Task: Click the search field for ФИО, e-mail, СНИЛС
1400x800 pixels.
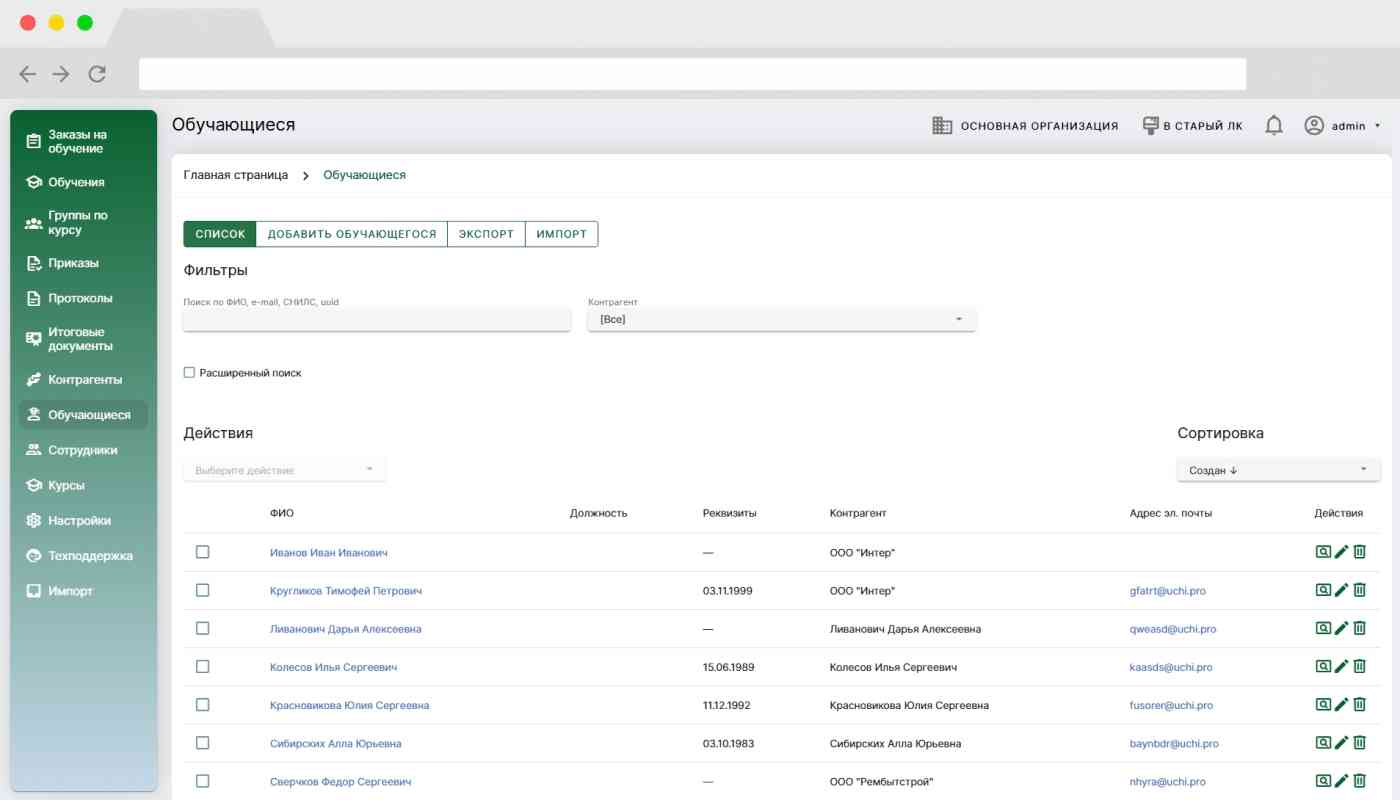Action: coord(376,320)
